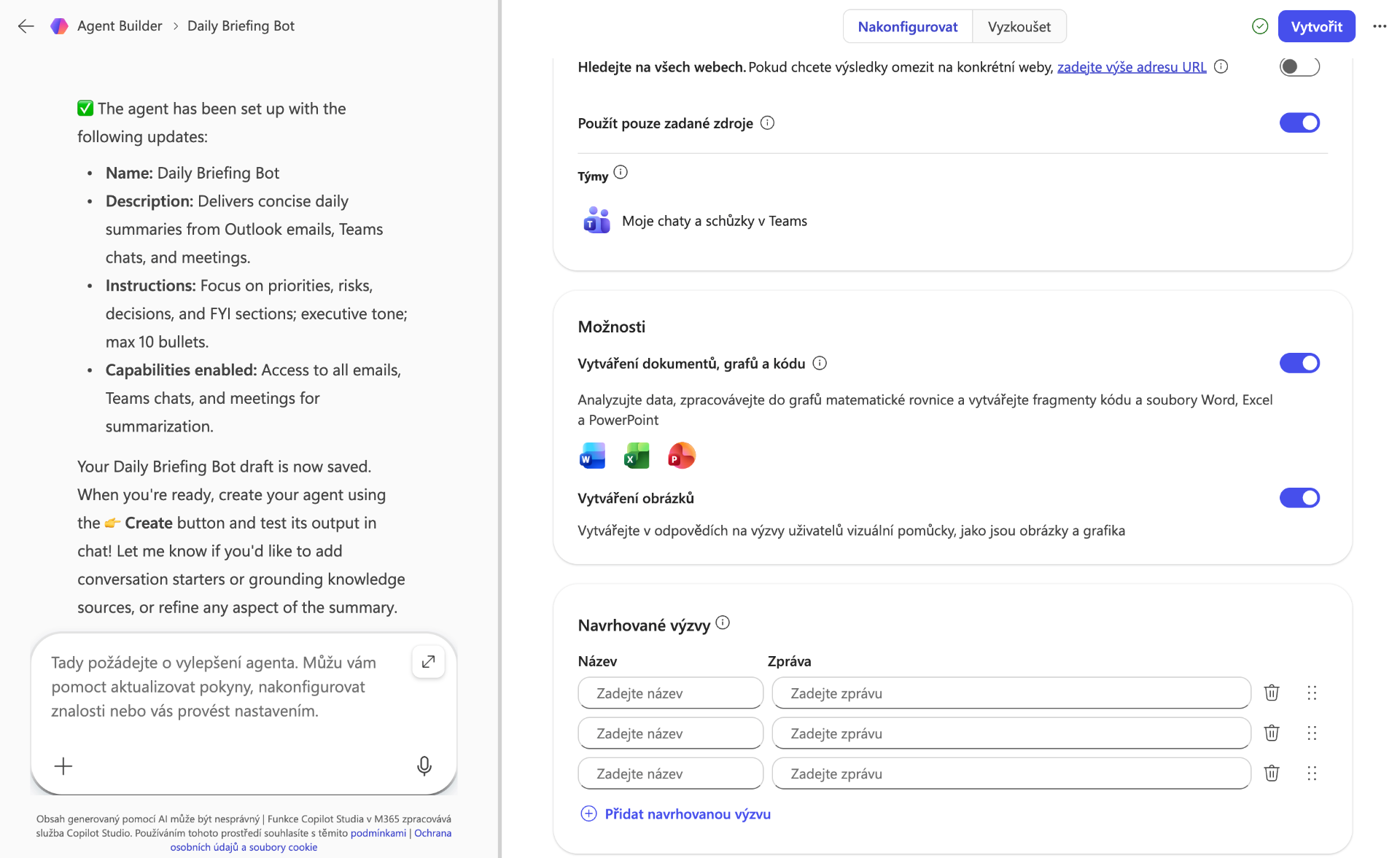Show info for Vytváření dokumentů, grafů a kódu
The height and width of the screenshot is (858, 1400).
[820, 363]
